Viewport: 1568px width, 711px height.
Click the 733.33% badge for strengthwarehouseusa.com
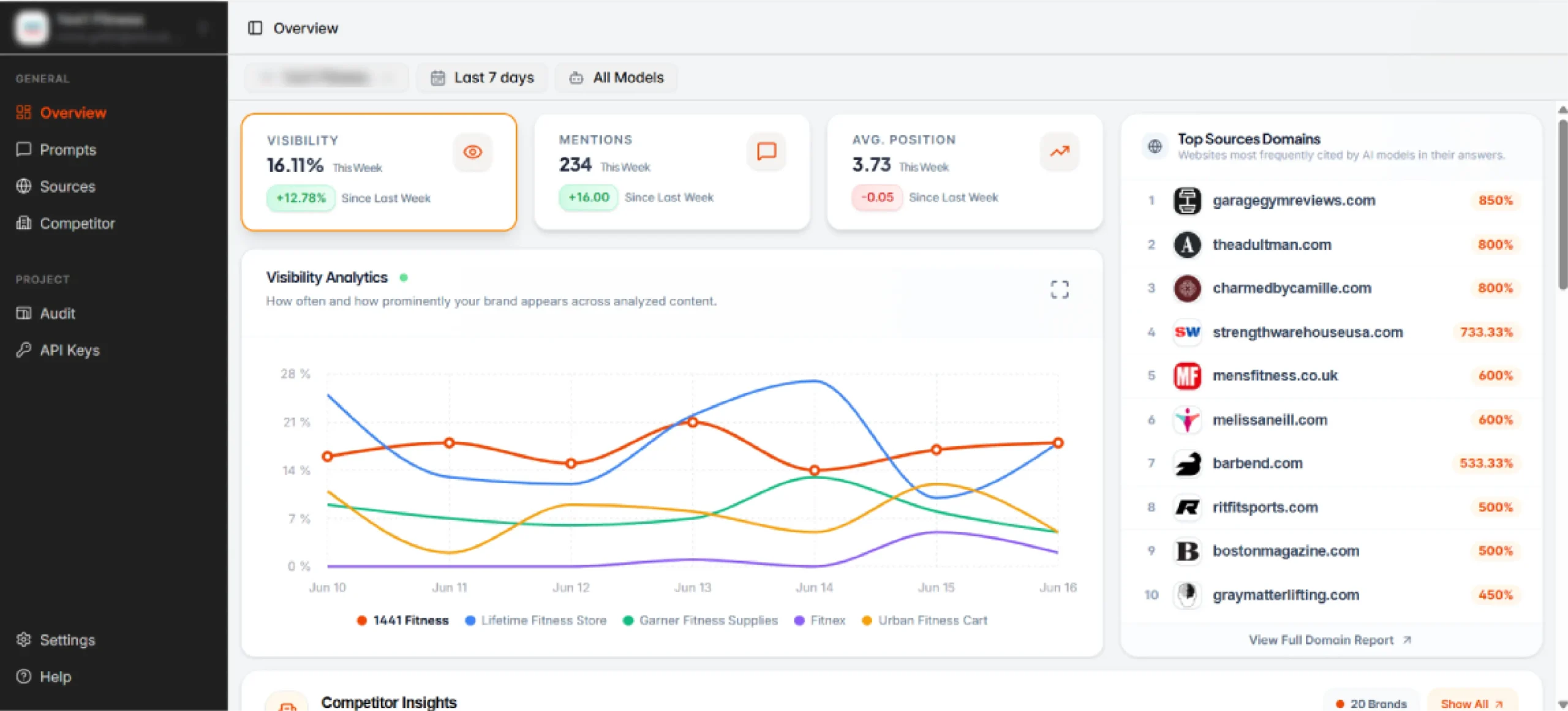pyautogui.click(x=1487, y=332)
